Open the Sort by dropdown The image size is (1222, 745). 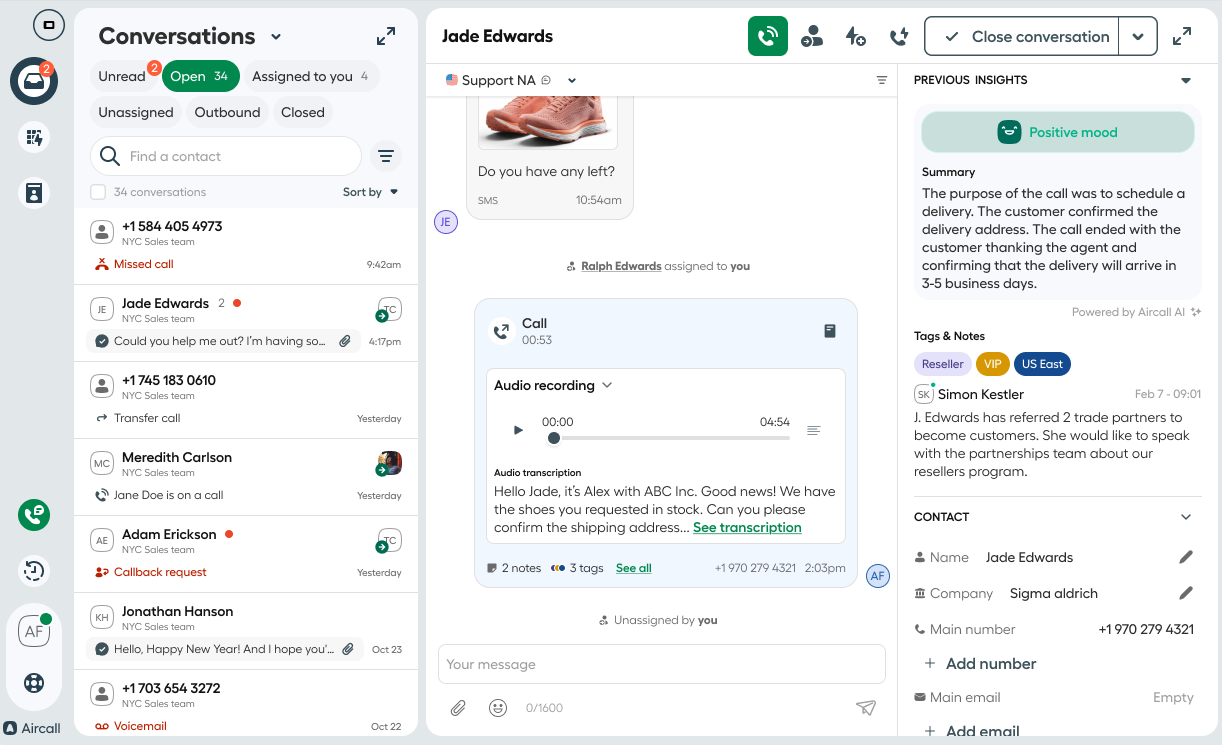370,192
